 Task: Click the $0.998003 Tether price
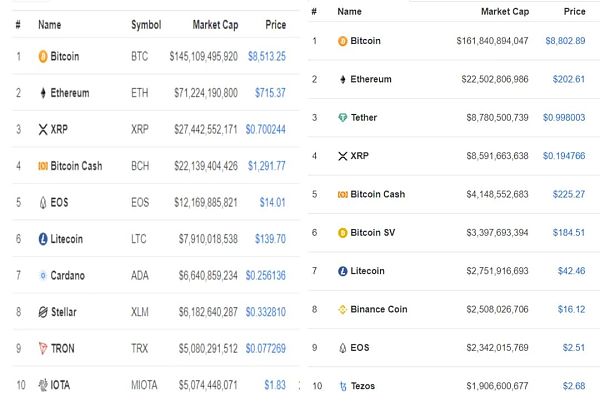coord(564,118)
